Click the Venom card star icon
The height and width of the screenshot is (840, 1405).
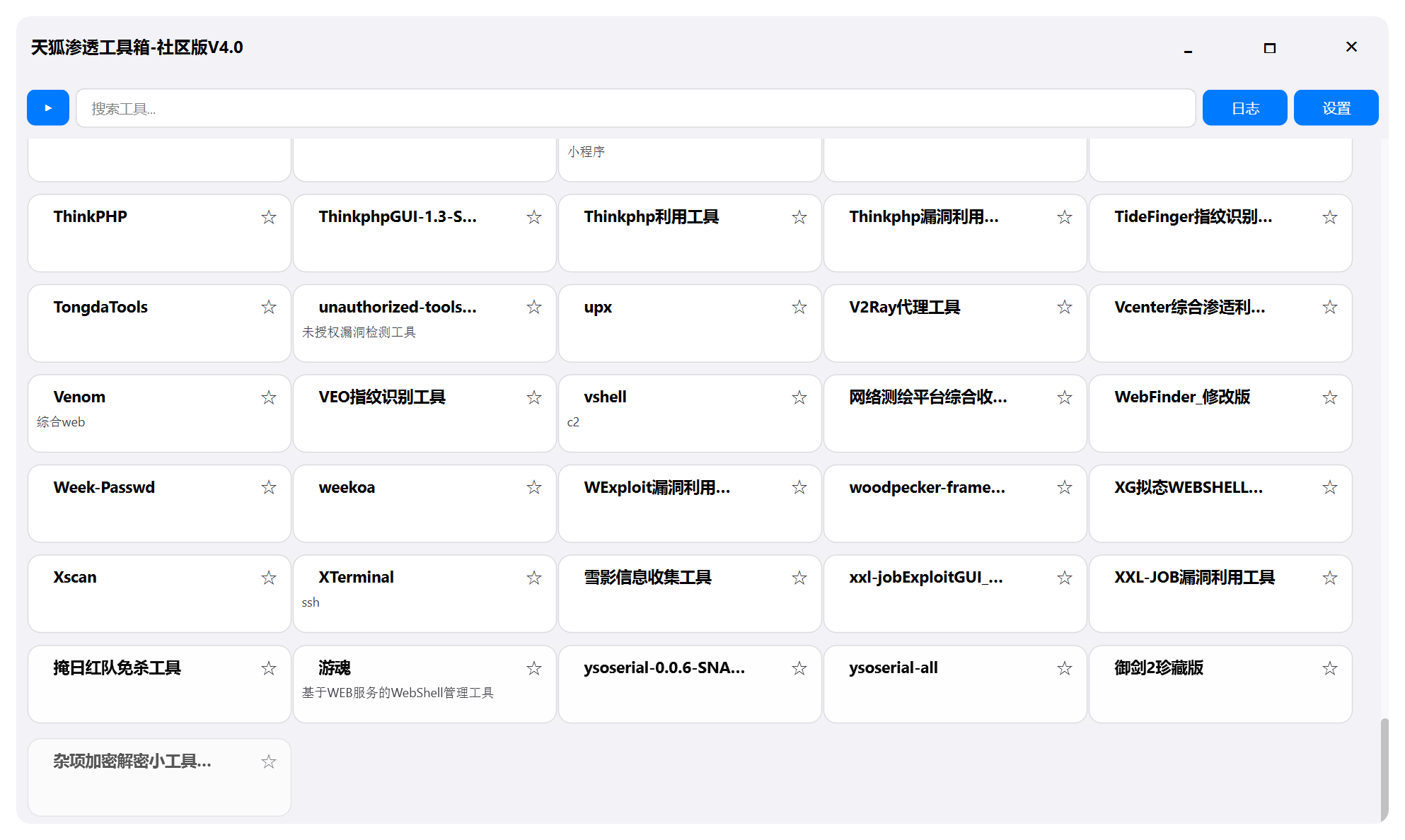pyautogui.click(x=269, y=397)
